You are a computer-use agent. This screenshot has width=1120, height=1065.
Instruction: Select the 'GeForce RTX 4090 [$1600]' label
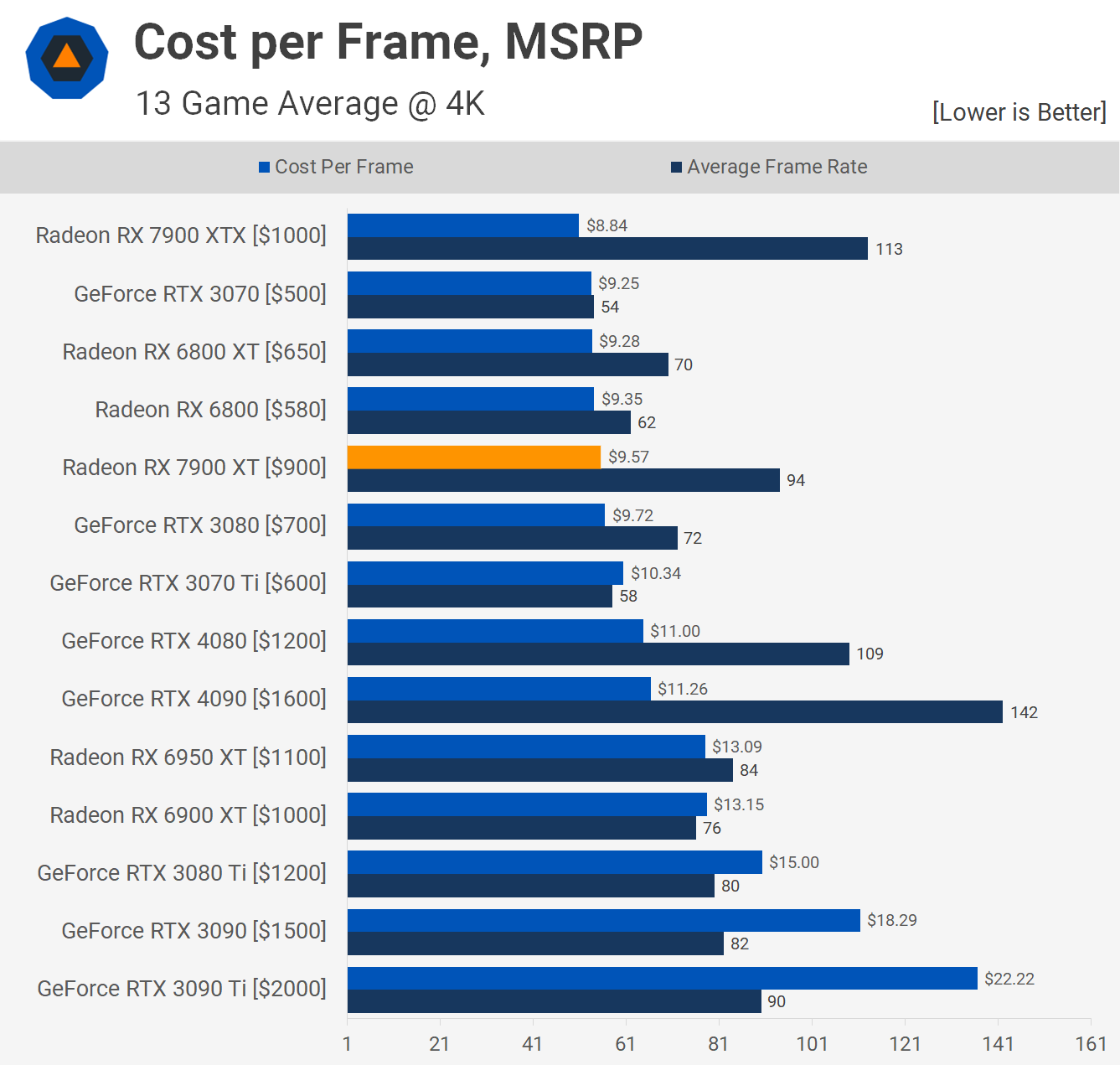(194, 699)
